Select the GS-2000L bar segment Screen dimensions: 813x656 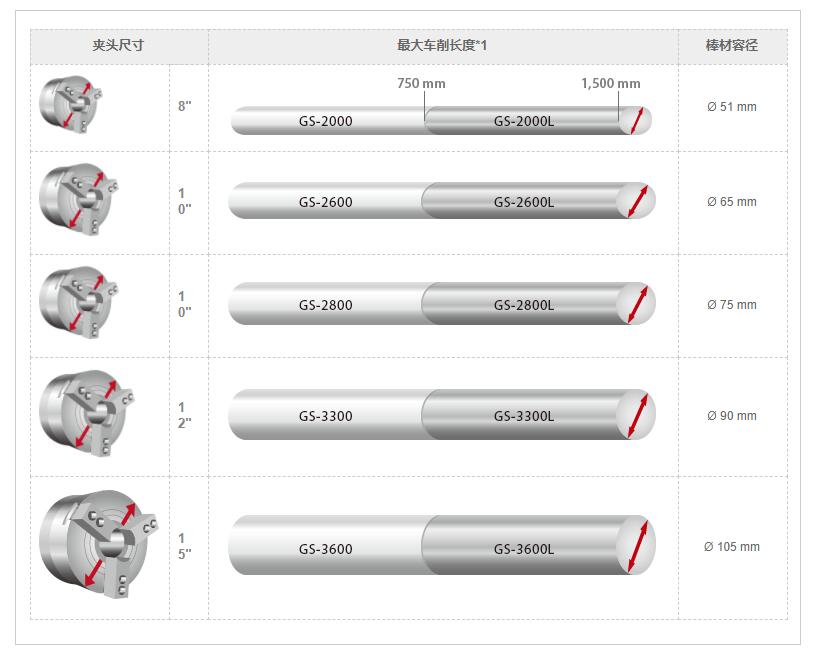point(537,121)
